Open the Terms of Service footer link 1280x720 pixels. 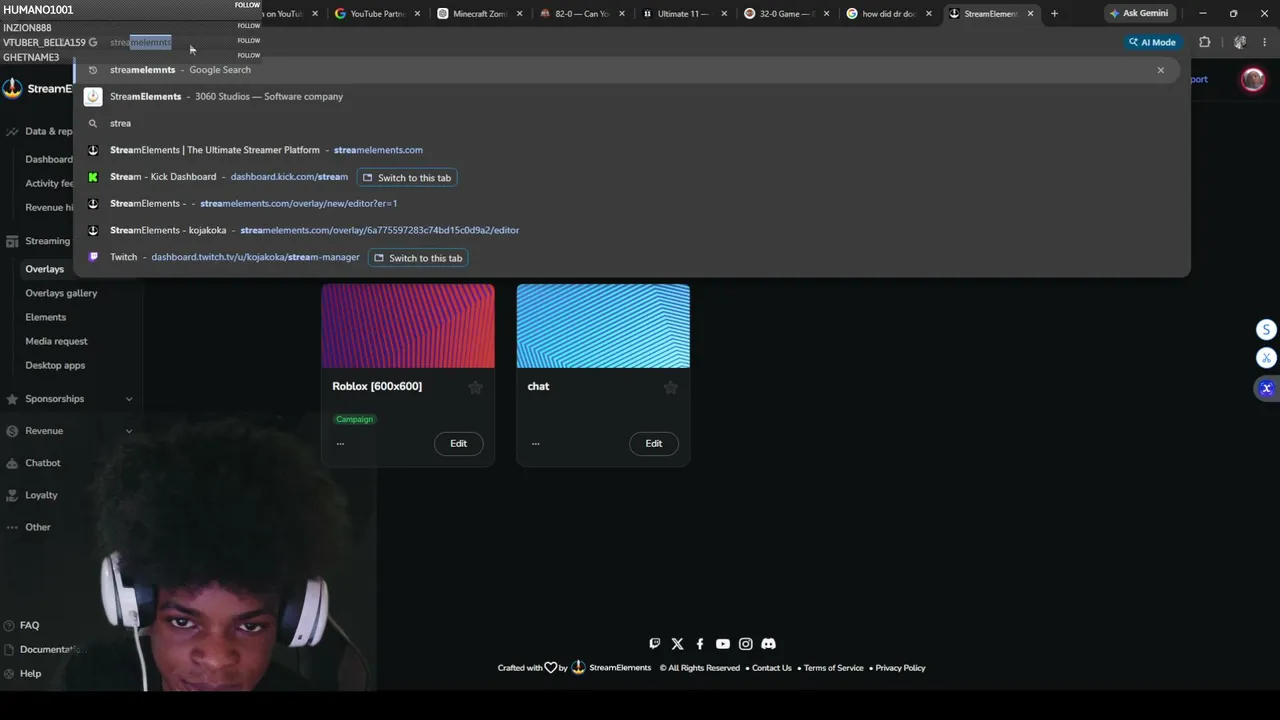pos(833,668)
